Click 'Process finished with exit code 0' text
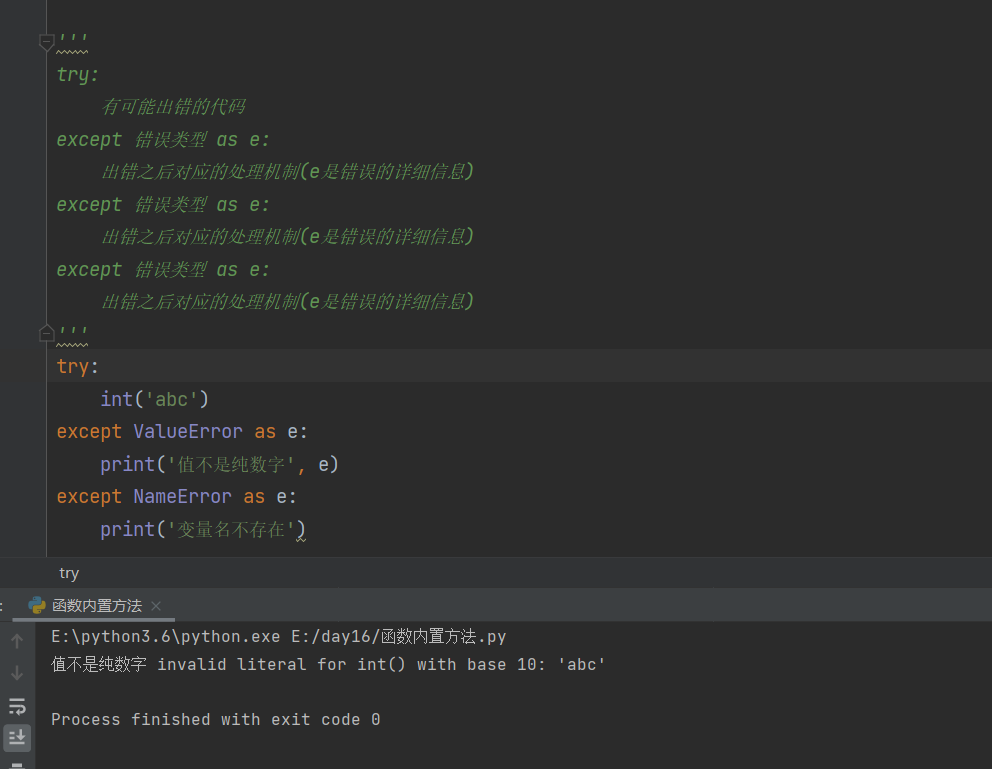Image resolution: width=992 pixels, height=769 pixels. pos(216,719)
